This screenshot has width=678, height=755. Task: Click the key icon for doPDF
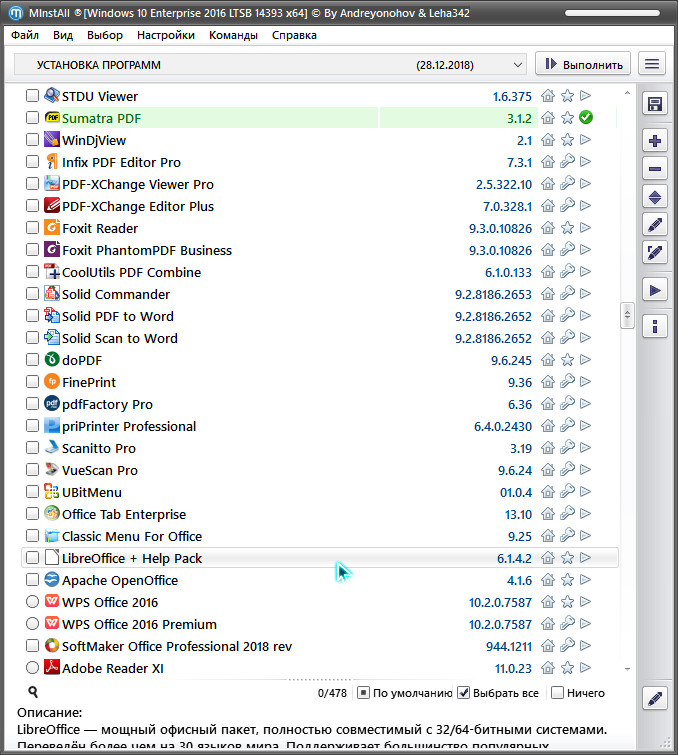click(567, 360)
